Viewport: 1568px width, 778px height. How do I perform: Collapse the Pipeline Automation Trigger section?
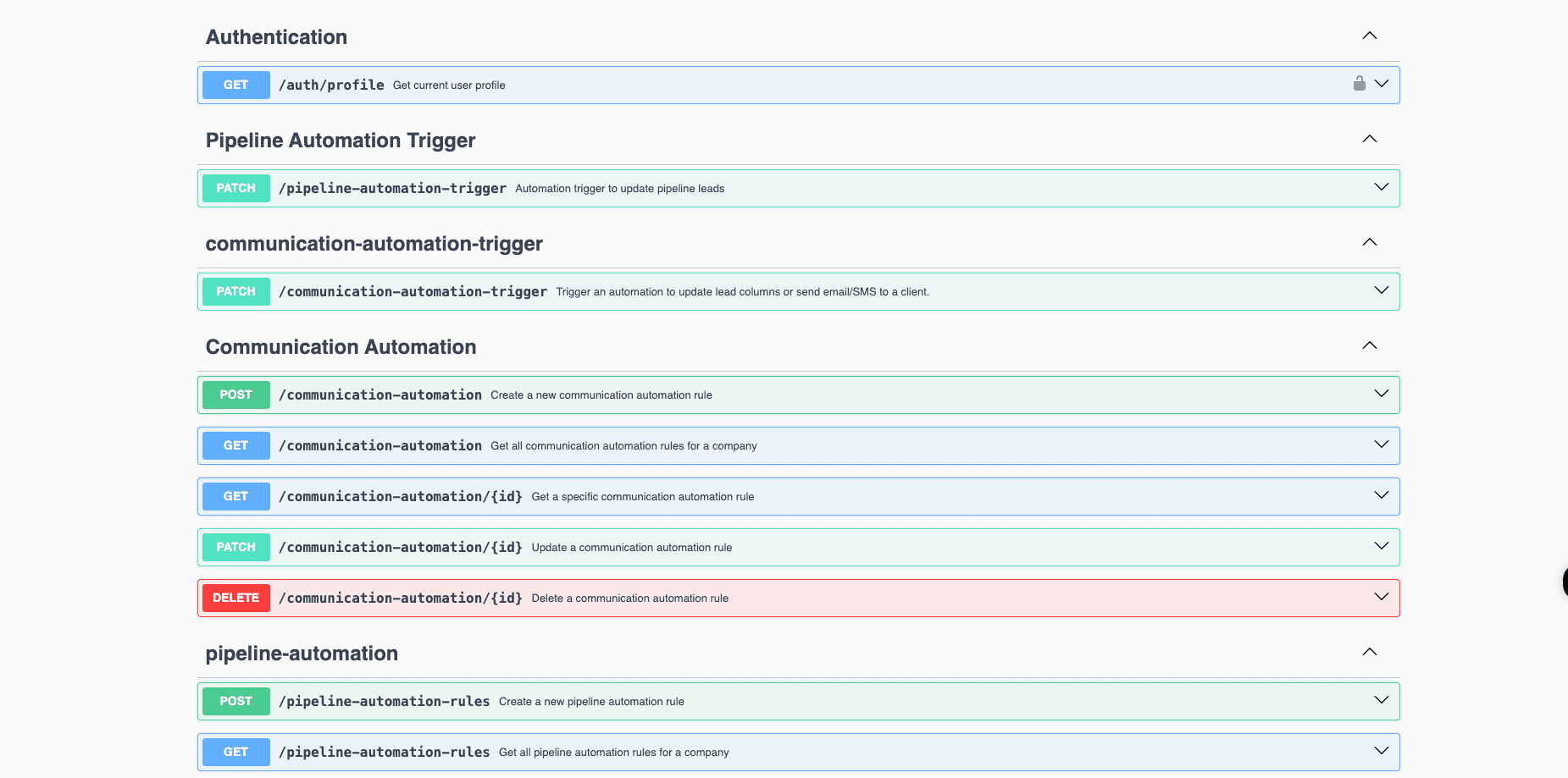point(1370,139)
